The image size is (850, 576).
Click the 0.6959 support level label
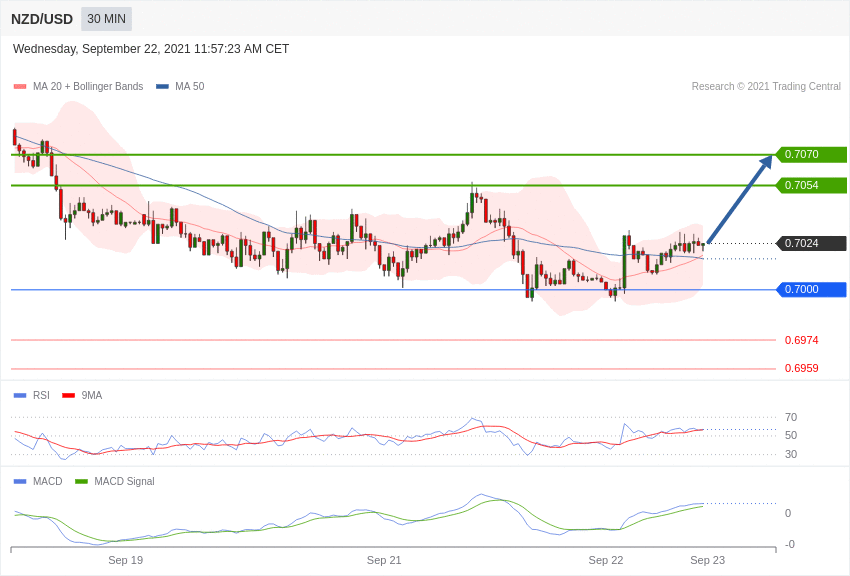pos(801,368)
